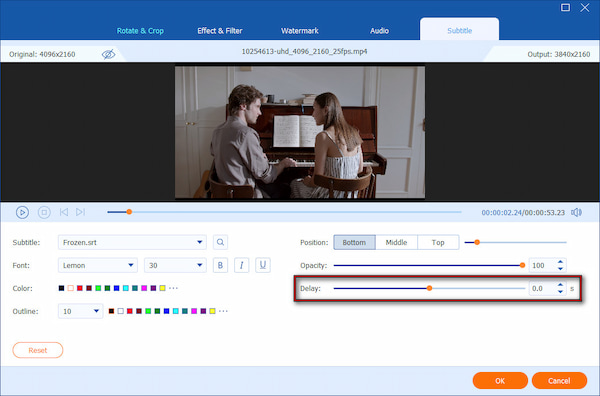This screenshot has height=396, width=600.
Task: Click the piano video preview frame
Action: tap(300, 132)
